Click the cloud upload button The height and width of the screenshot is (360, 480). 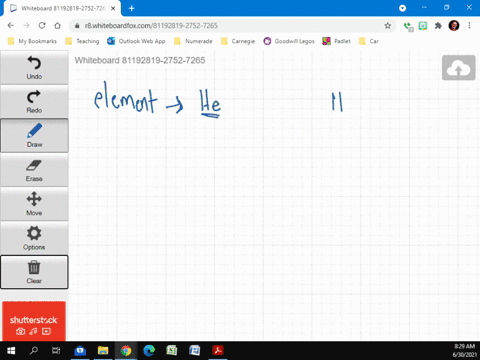click(x=458, y=68)
